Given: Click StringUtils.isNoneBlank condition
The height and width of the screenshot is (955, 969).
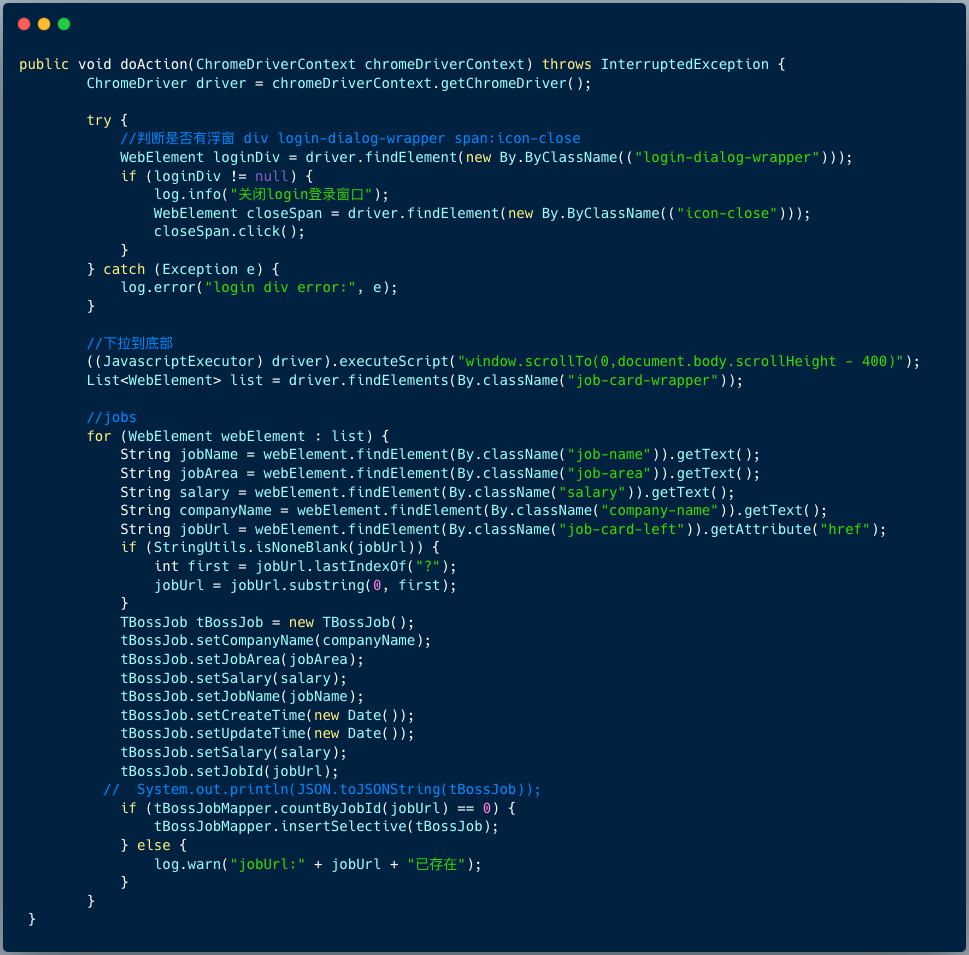Looking at the screenshot, I should coord(289,548).
